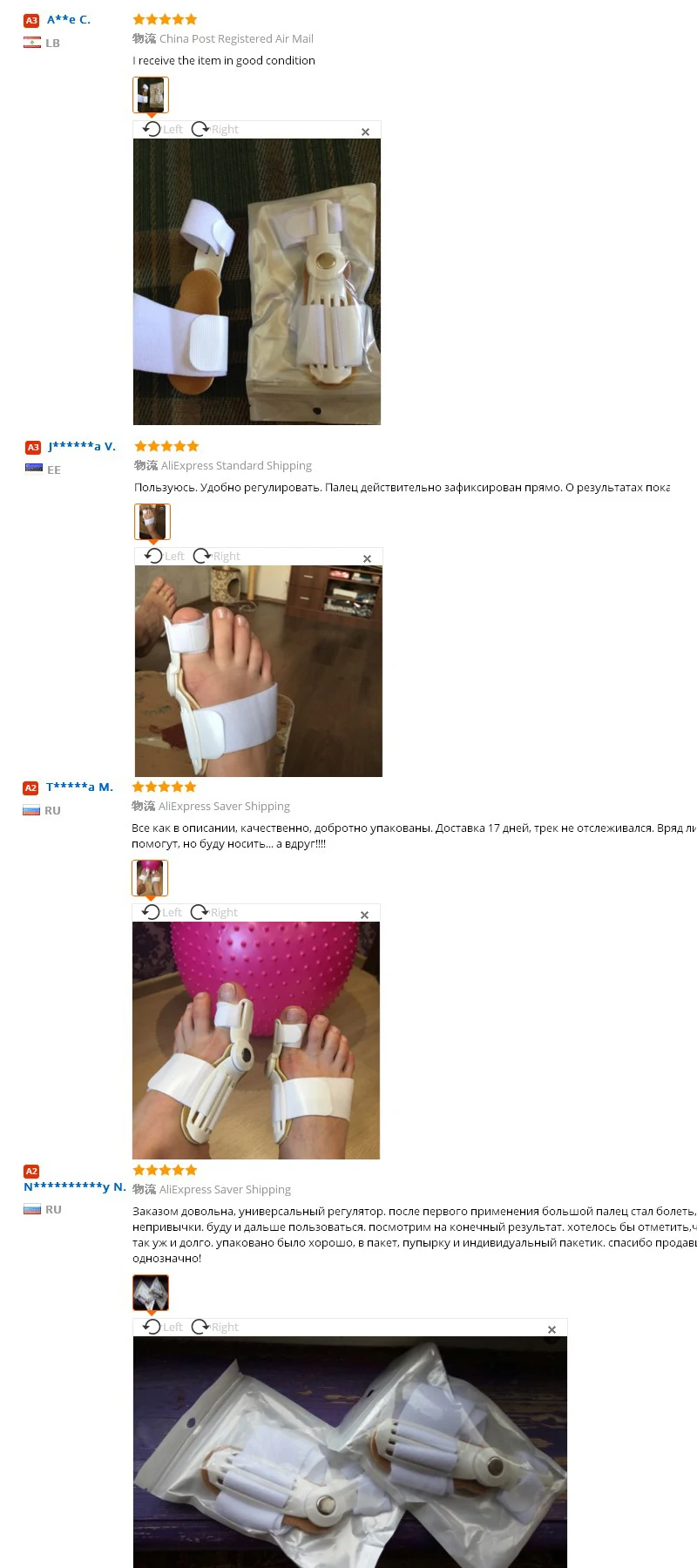
Task: Close T*****a M.'s expanded photo viewer
Action: [364, 915]
